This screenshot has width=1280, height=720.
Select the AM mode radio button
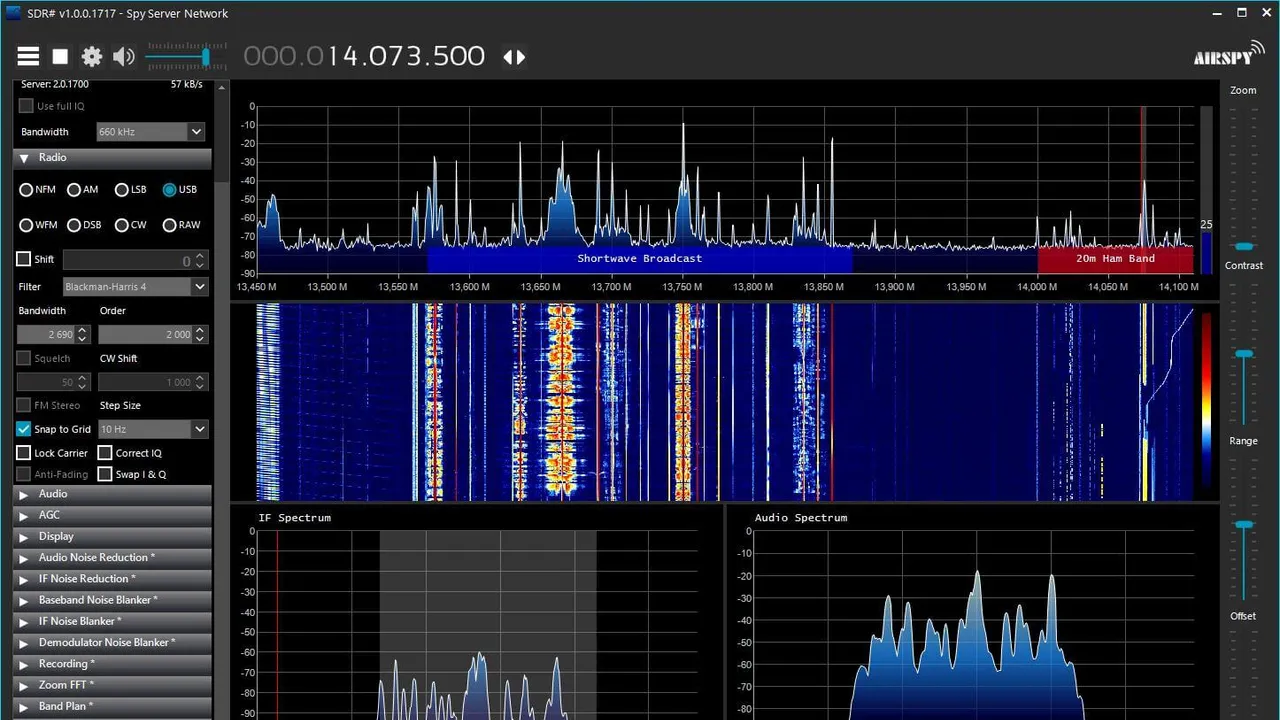pyautogui.click(x=74, y=190)
